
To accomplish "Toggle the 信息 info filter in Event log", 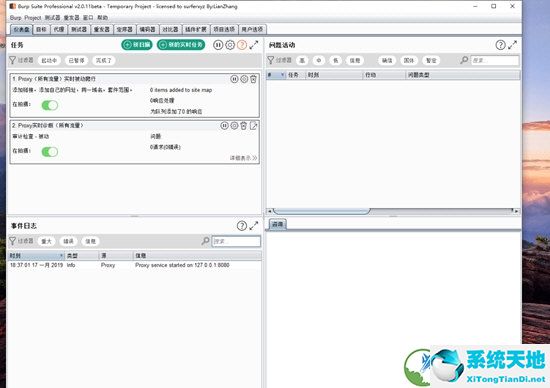I will pos(90,241).
